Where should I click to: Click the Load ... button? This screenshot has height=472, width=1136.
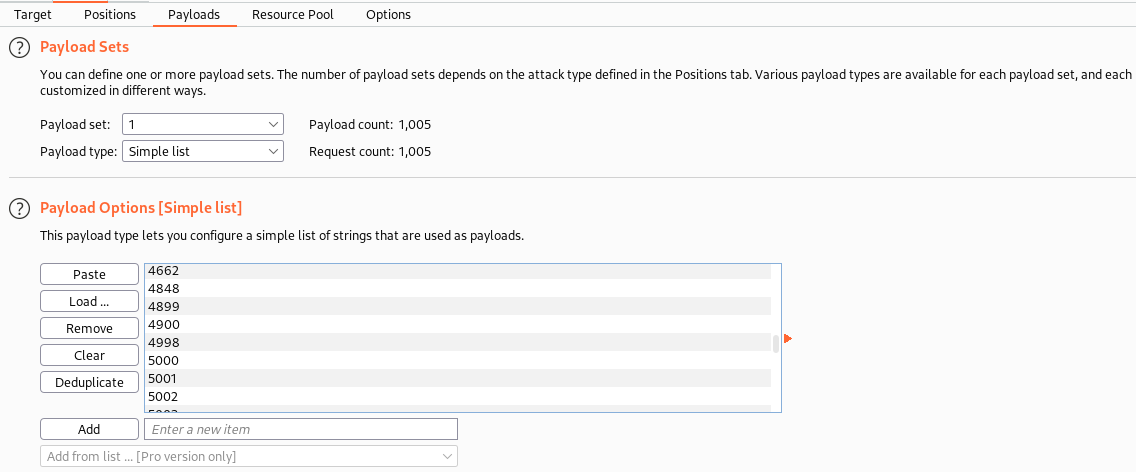[x=89, y=301]
